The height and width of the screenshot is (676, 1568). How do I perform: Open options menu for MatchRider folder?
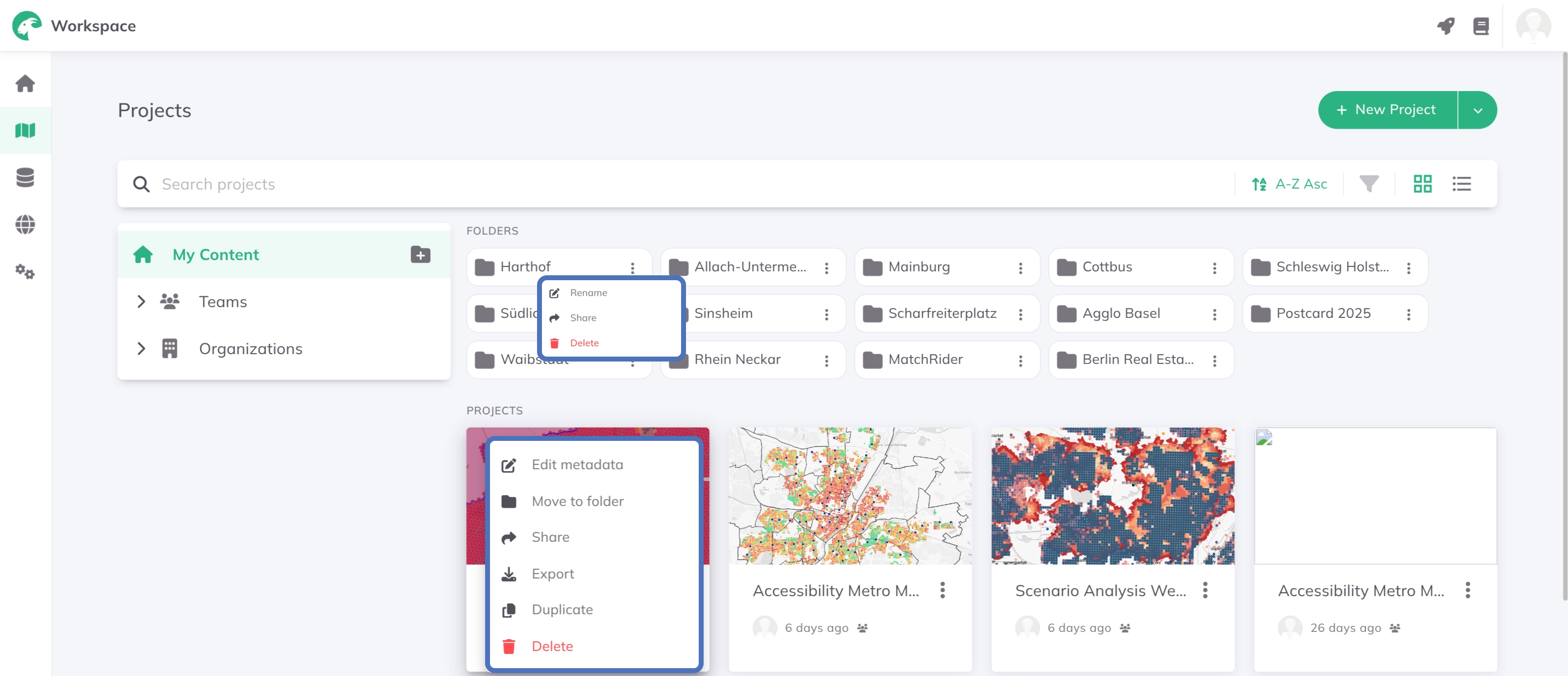[1021, 361]
